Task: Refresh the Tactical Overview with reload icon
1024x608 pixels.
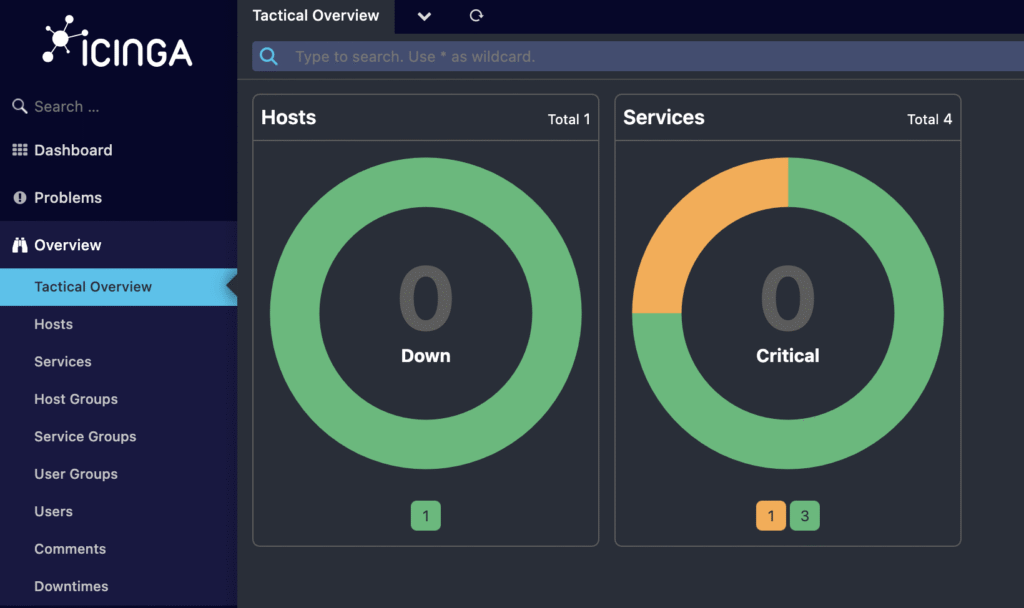Action: click(476, 16)
